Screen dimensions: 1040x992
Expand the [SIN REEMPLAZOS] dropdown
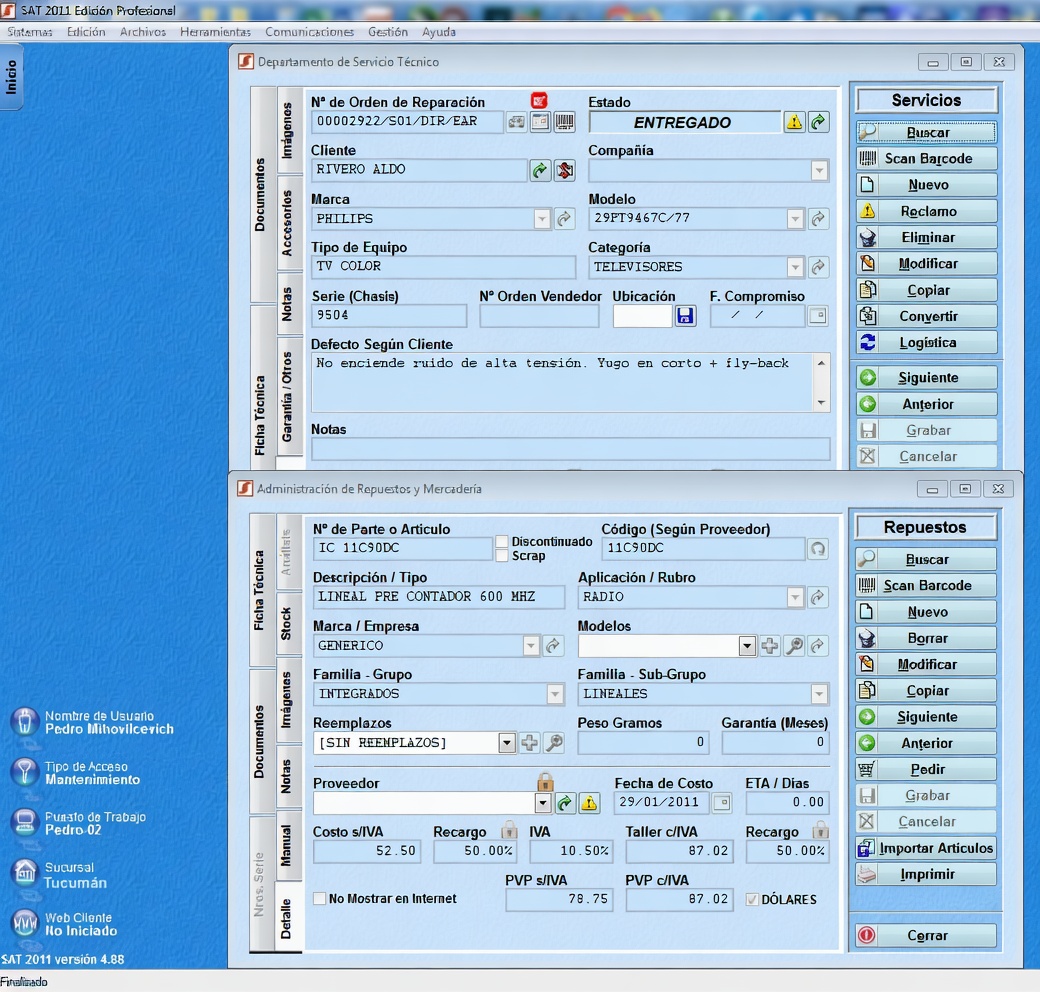507,743
